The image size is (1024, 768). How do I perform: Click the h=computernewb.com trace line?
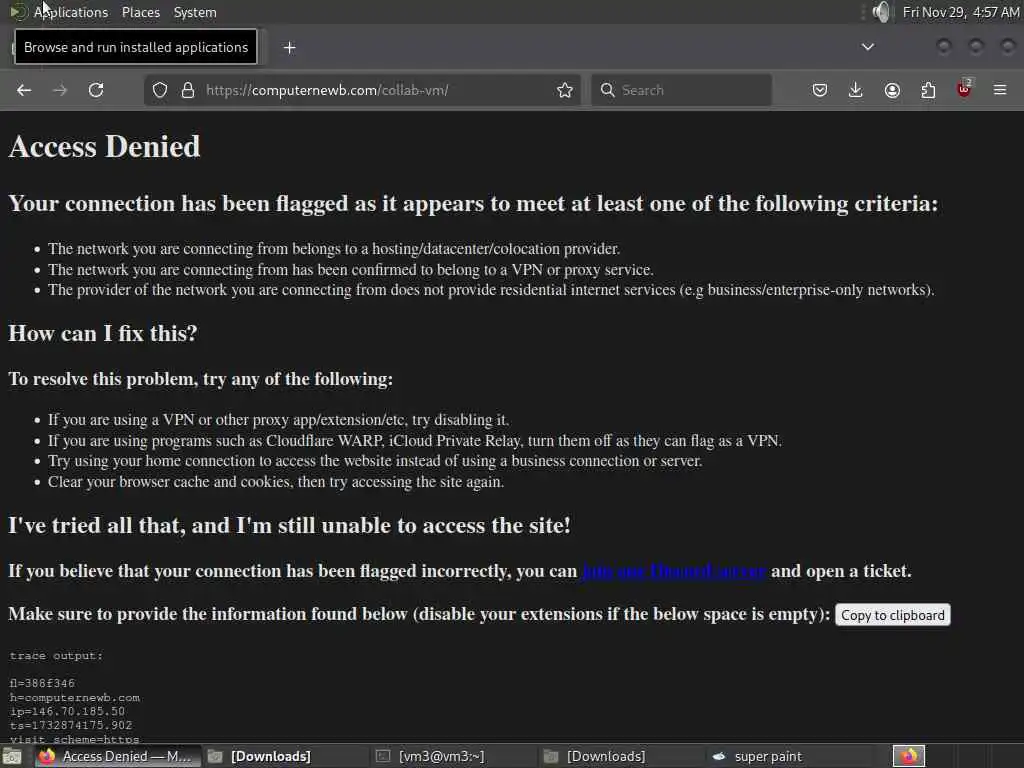pyautogui.click(x=74, y=697)
